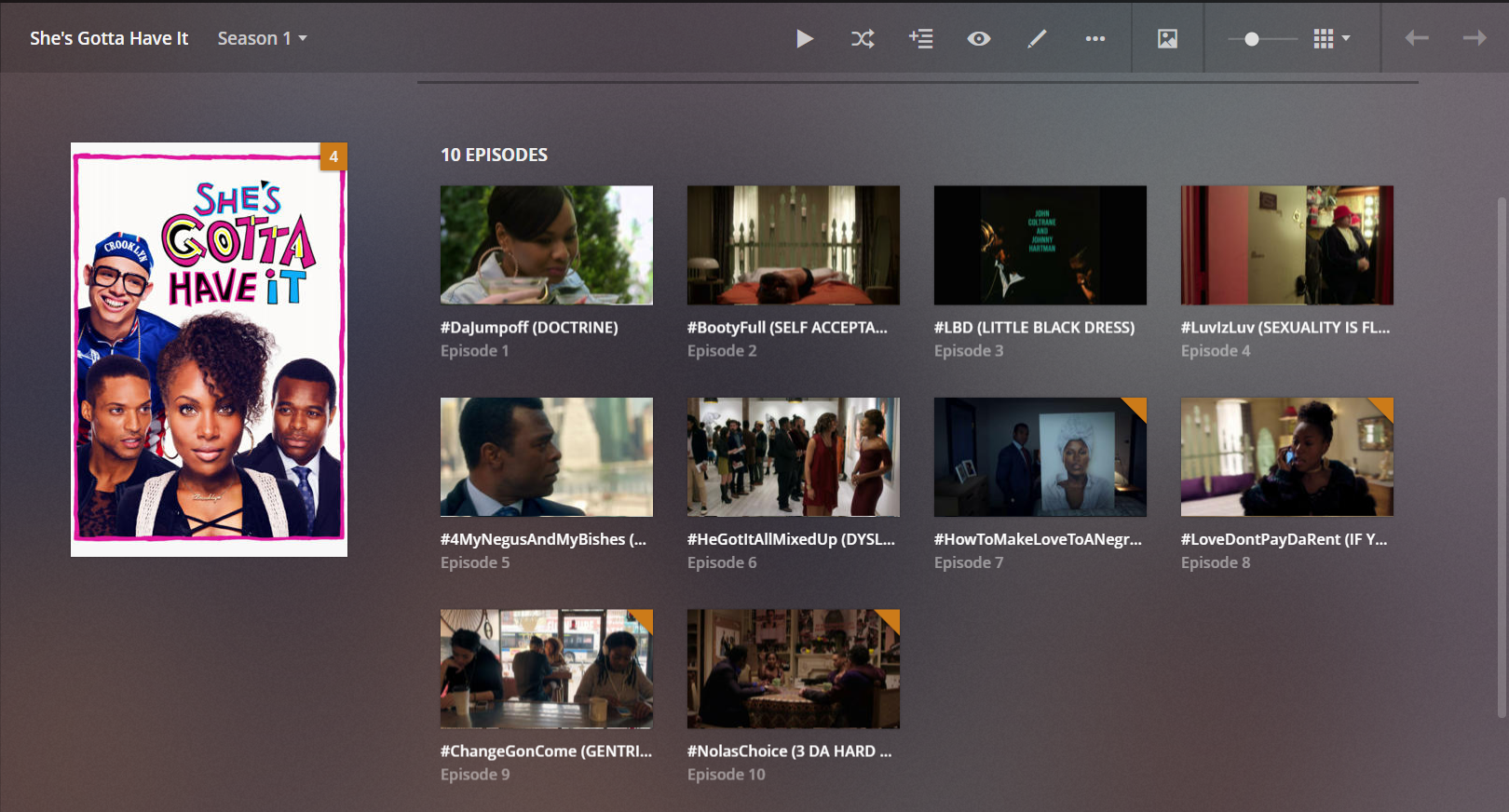Go to previous item with left arrow

click(1416, 38)
